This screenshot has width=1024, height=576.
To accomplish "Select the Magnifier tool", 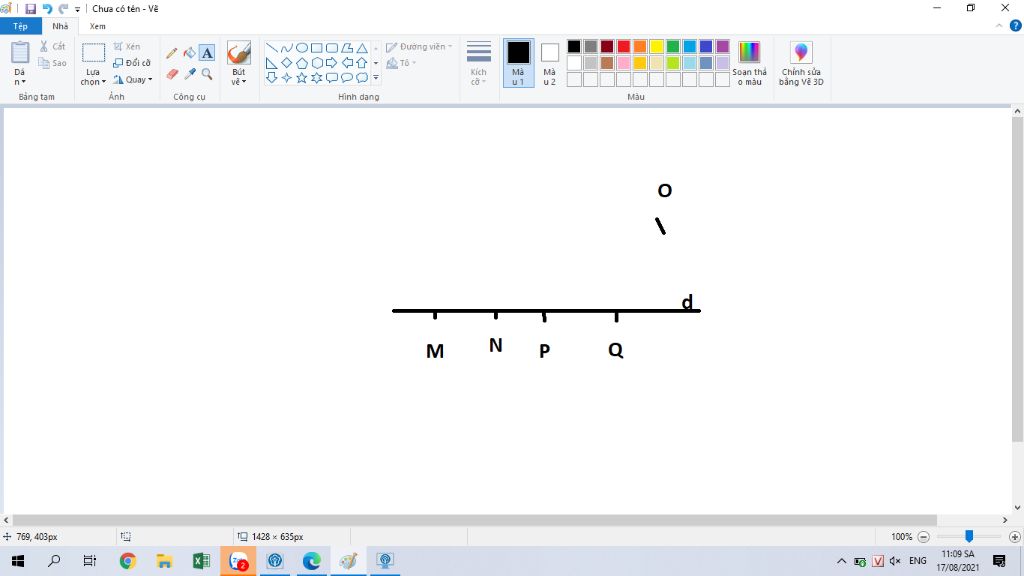I will 207,74.
